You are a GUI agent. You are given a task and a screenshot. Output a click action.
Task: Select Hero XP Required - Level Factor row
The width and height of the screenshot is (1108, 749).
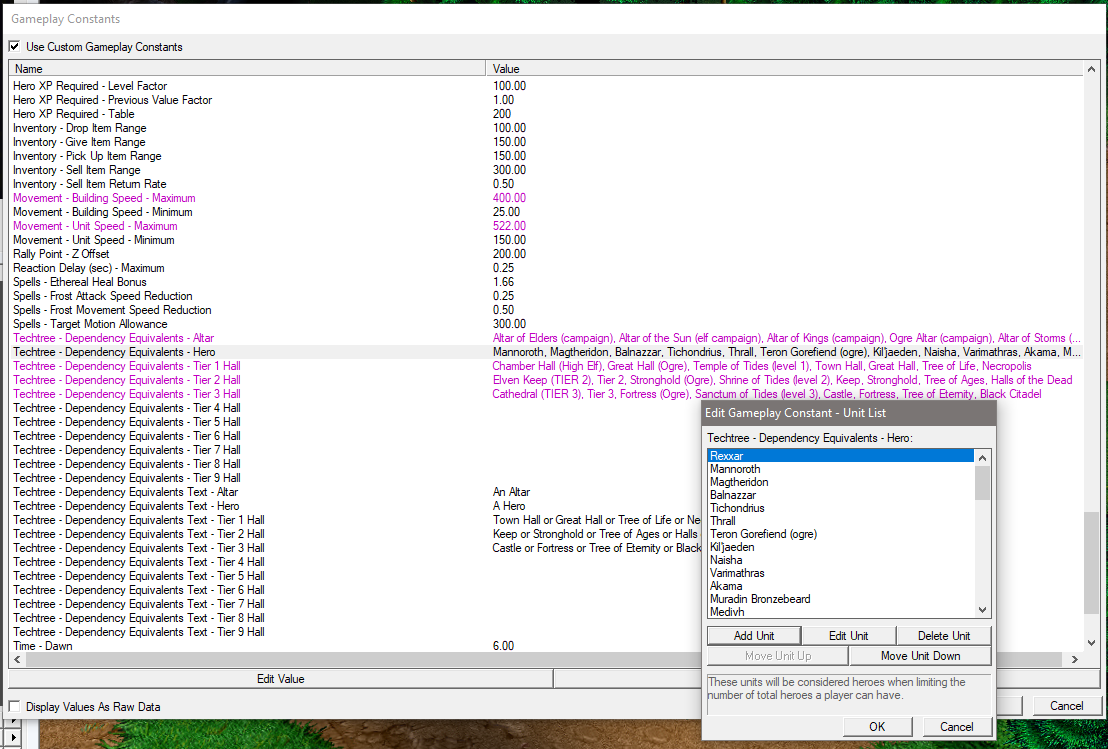pyautogui.click(x=546, y=85)
